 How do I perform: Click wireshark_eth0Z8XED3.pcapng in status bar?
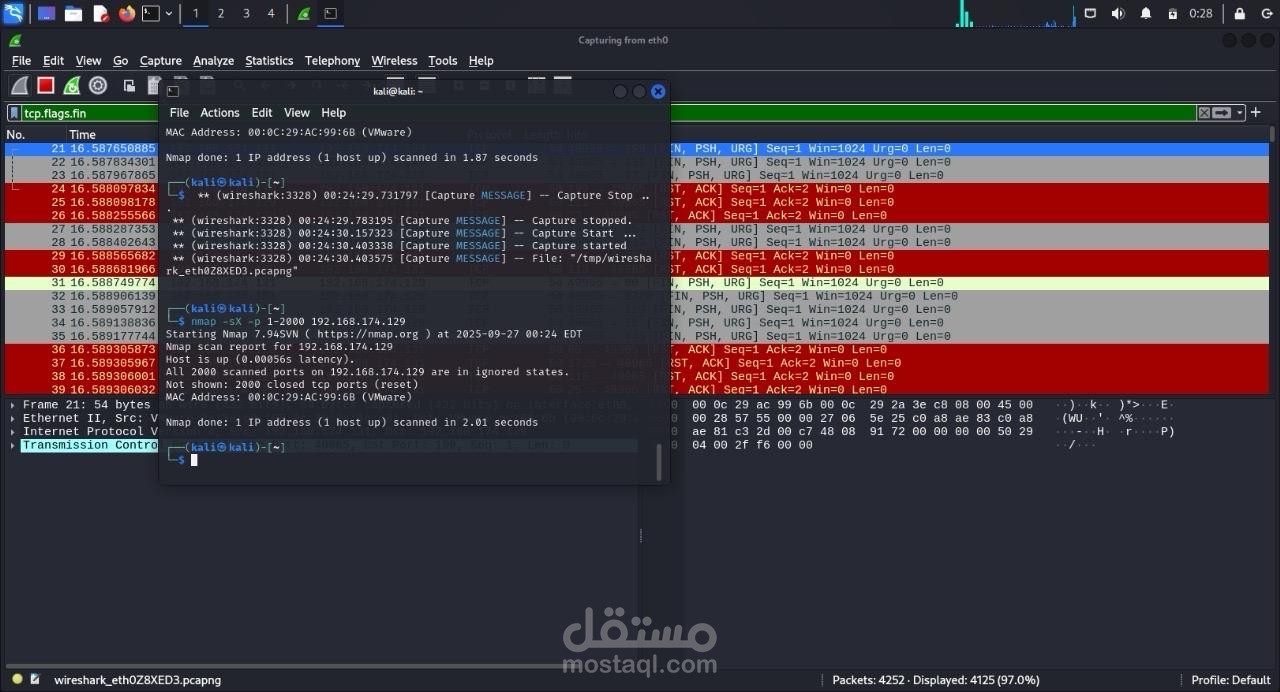tap(137, 680)
